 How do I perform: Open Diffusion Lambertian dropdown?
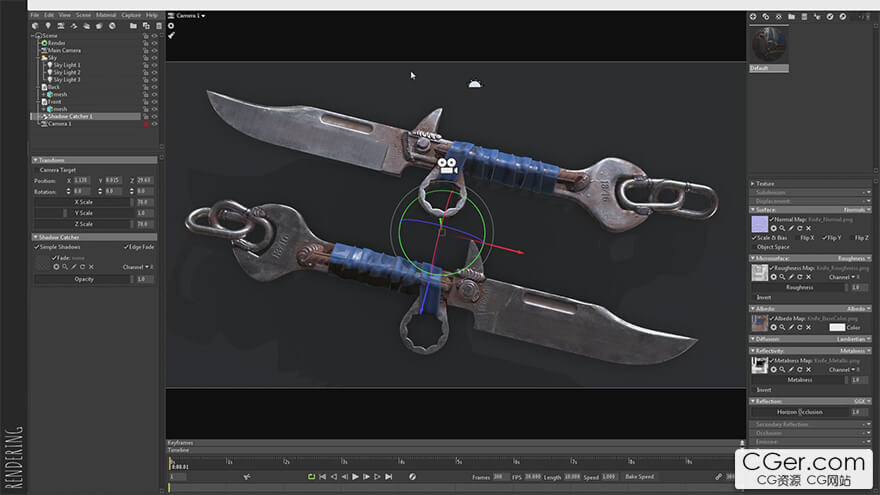(x=854, y=339)
